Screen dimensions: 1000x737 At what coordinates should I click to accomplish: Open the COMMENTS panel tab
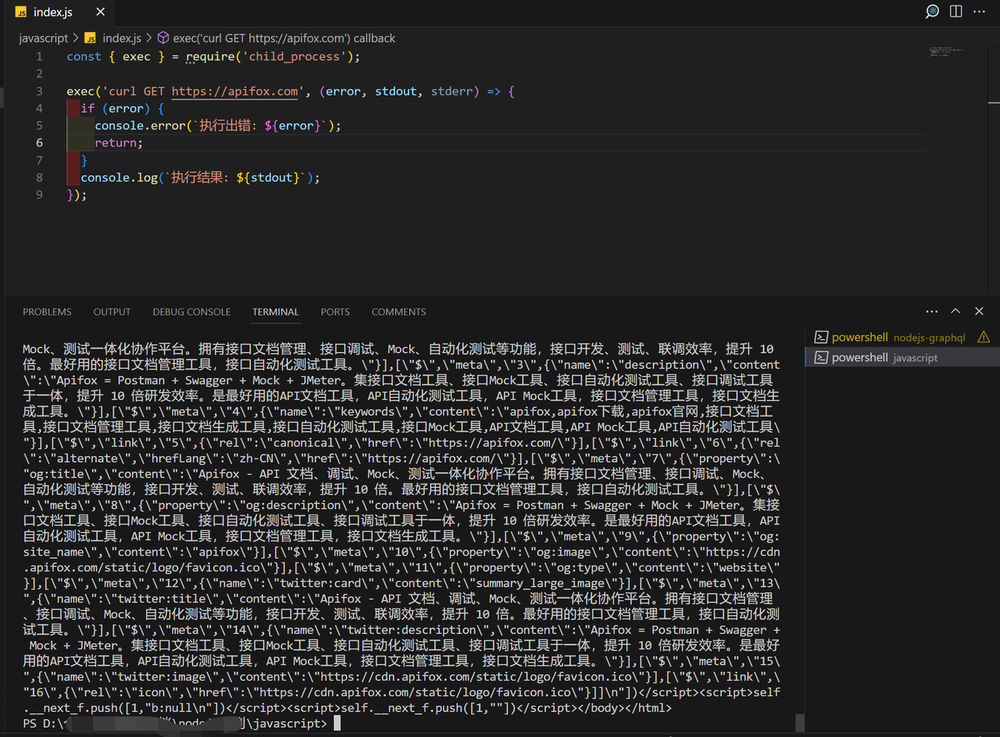pyautogui.click(x=398, y=312)
